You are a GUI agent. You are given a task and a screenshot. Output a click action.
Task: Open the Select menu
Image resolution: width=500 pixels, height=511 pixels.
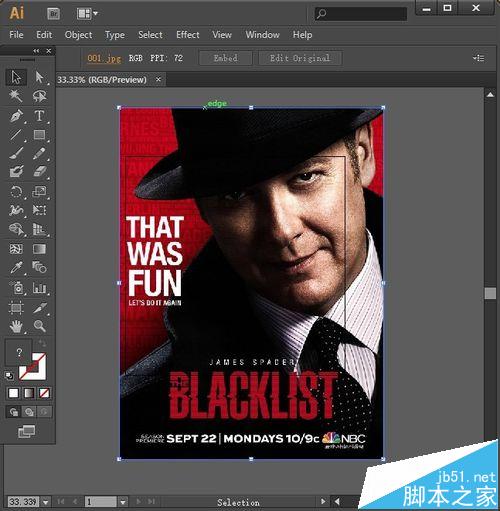tap(150, 35)
